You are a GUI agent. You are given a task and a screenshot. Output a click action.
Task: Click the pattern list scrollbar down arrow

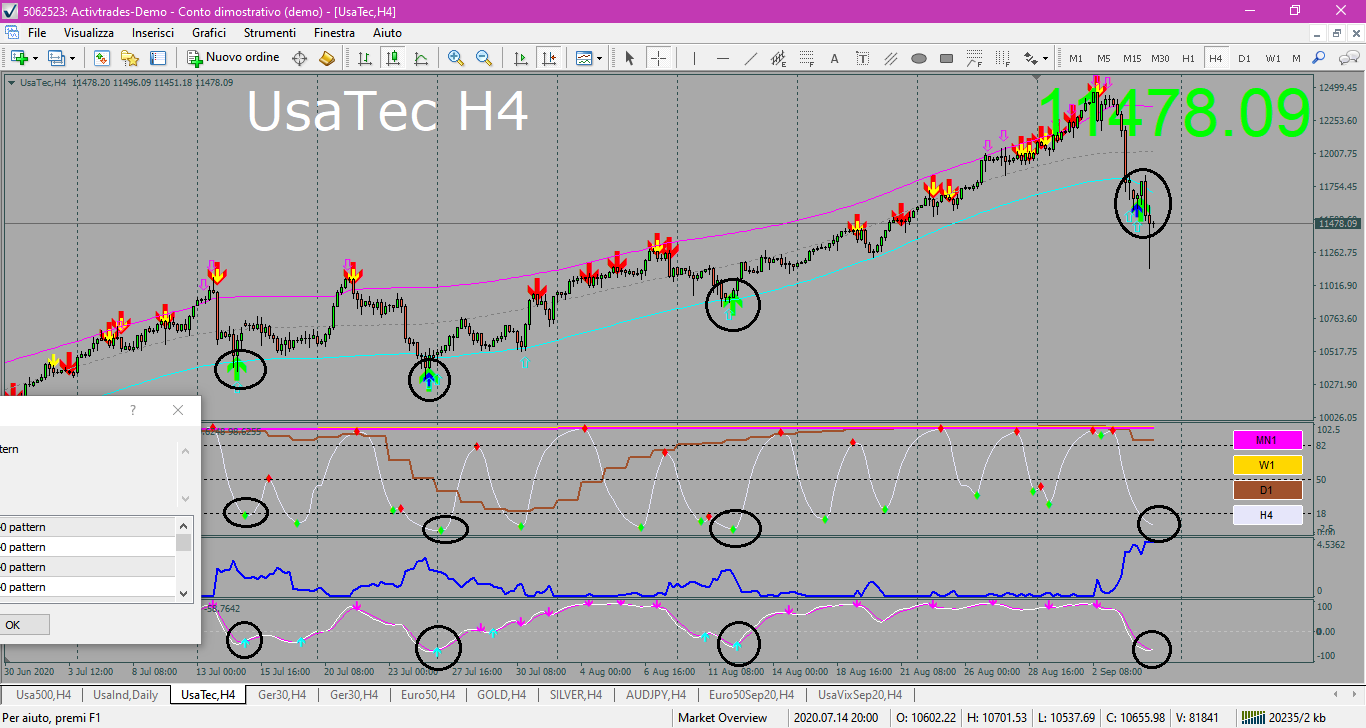pyautogui.click(x=183, y=592)
